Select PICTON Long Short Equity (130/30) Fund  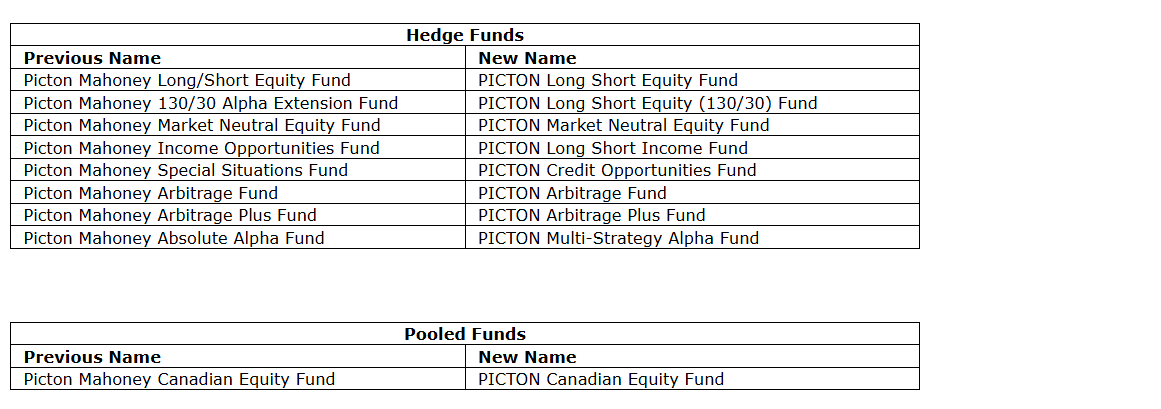(647, 103)
